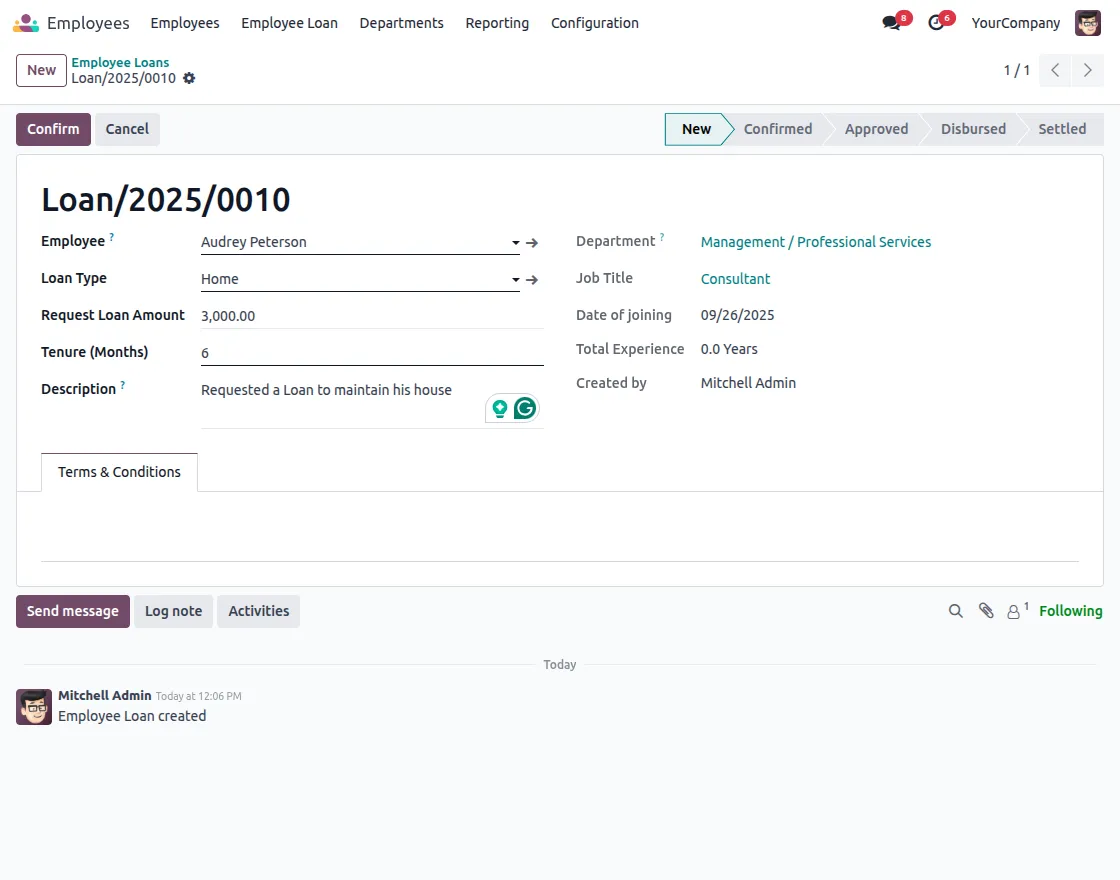The height and width of the screenshot is (880, 1120).
Task: Click the gear icon beside Loan/2025/0010
Action: coord(189,78)
